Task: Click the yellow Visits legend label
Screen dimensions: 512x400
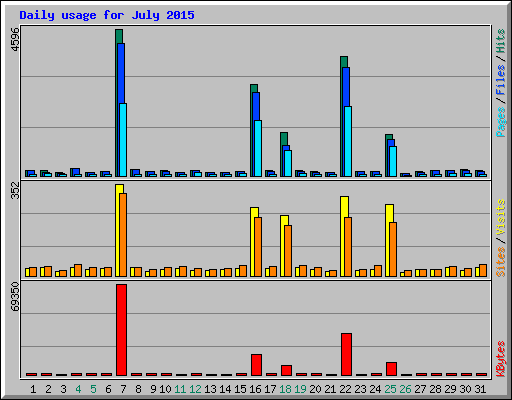Action: pyautogui.click(x=500, y=217)
